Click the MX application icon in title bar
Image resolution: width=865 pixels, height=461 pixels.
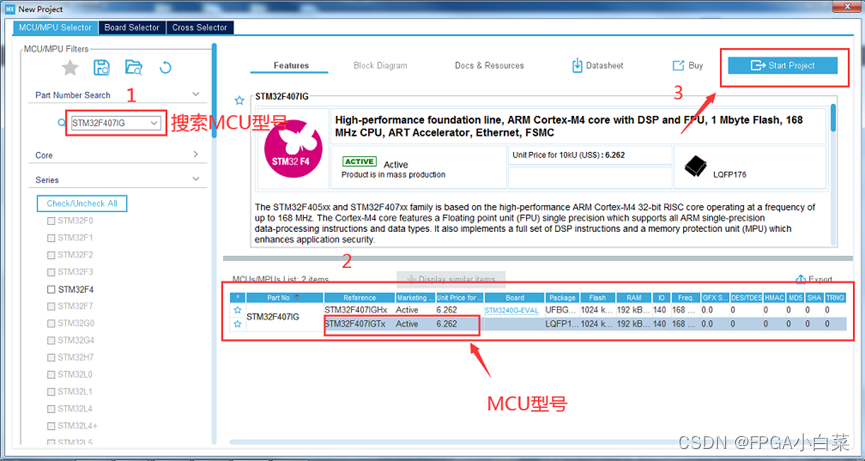9,9
